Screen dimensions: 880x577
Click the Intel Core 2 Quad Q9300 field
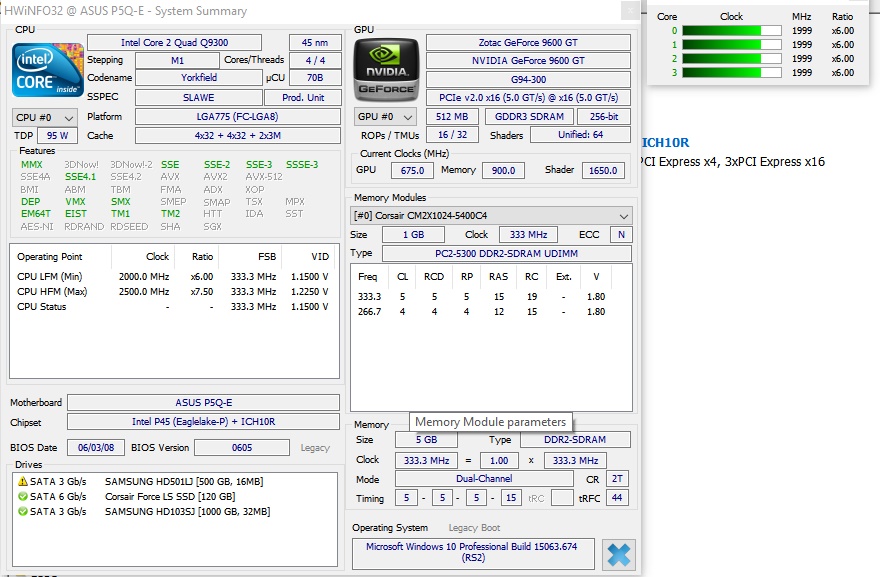click(175, 43)
